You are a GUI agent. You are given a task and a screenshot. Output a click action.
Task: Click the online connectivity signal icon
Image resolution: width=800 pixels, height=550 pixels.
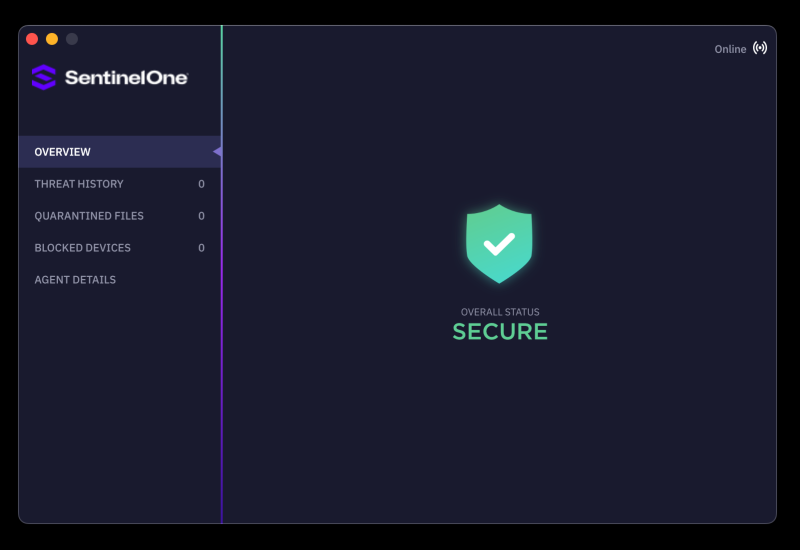pos(760,48)
